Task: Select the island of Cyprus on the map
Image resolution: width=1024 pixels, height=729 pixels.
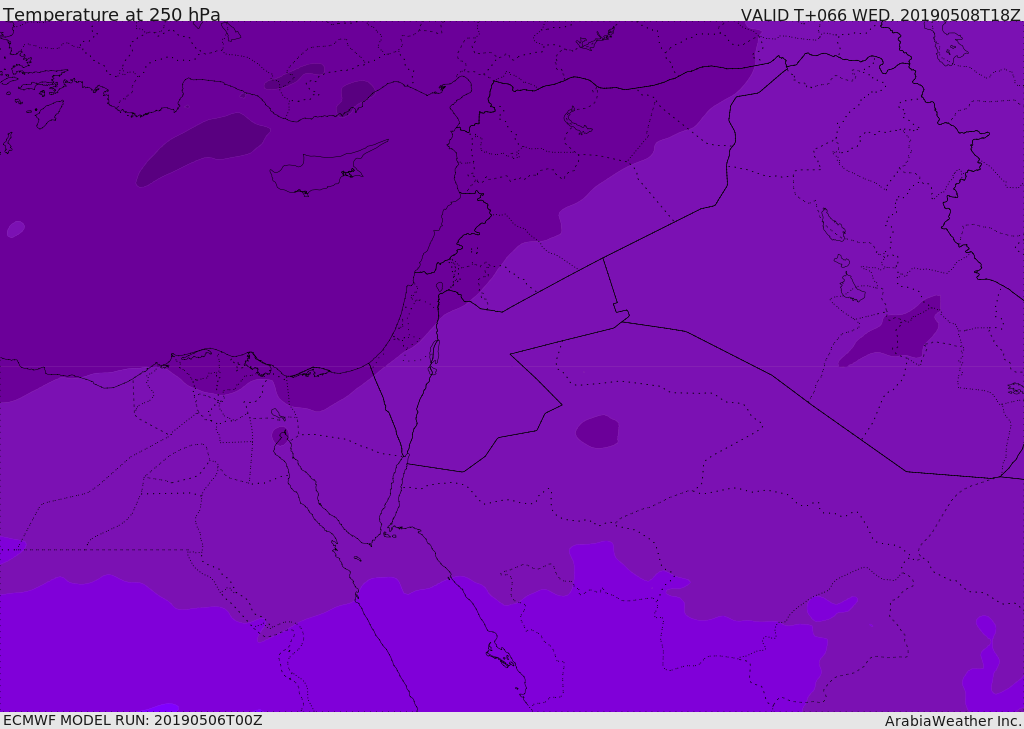Action: [x=312, y=174]
